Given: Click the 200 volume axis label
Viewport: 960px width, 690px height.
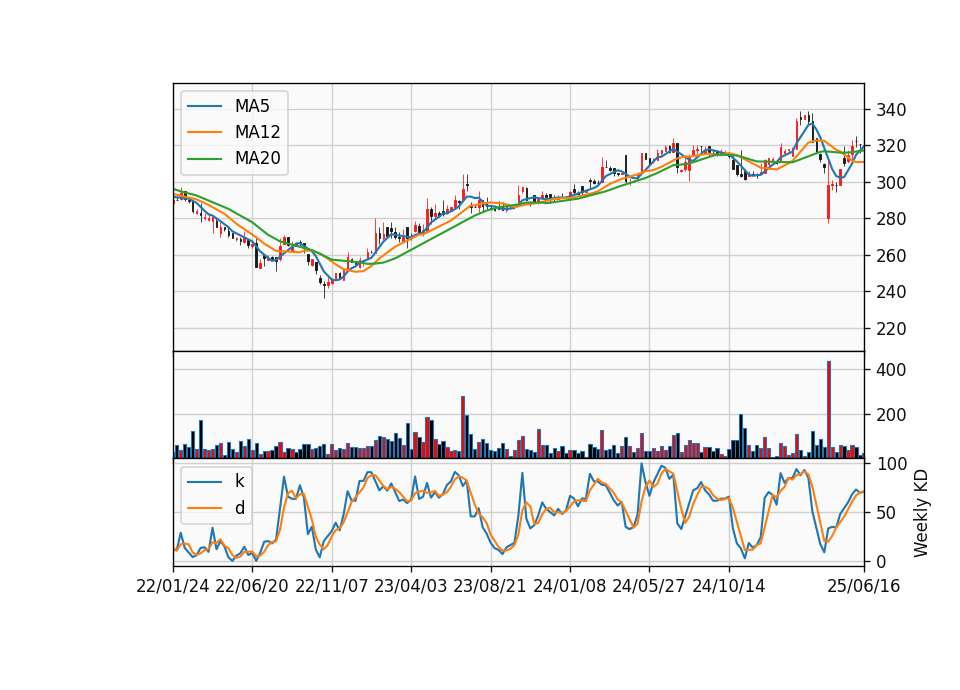Looking at the screenshot, I should tap(891, 415).
